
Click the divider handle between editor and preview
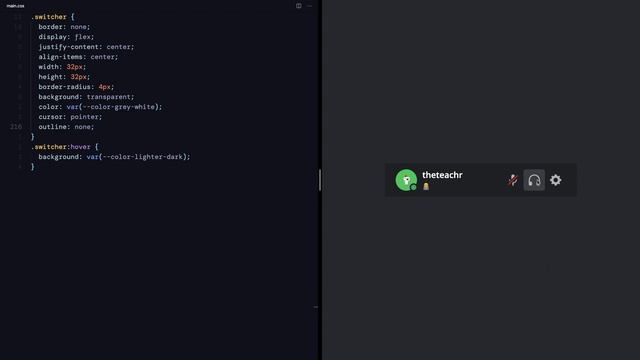[x=320, y=180]
